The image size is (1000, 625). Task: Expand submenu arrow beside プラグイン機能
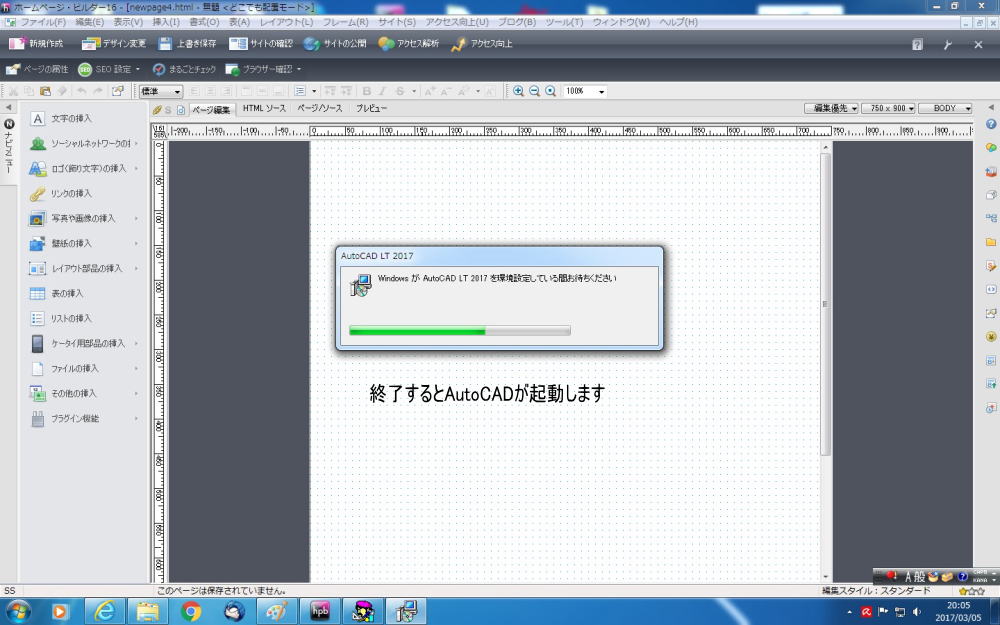coord(136,419)
